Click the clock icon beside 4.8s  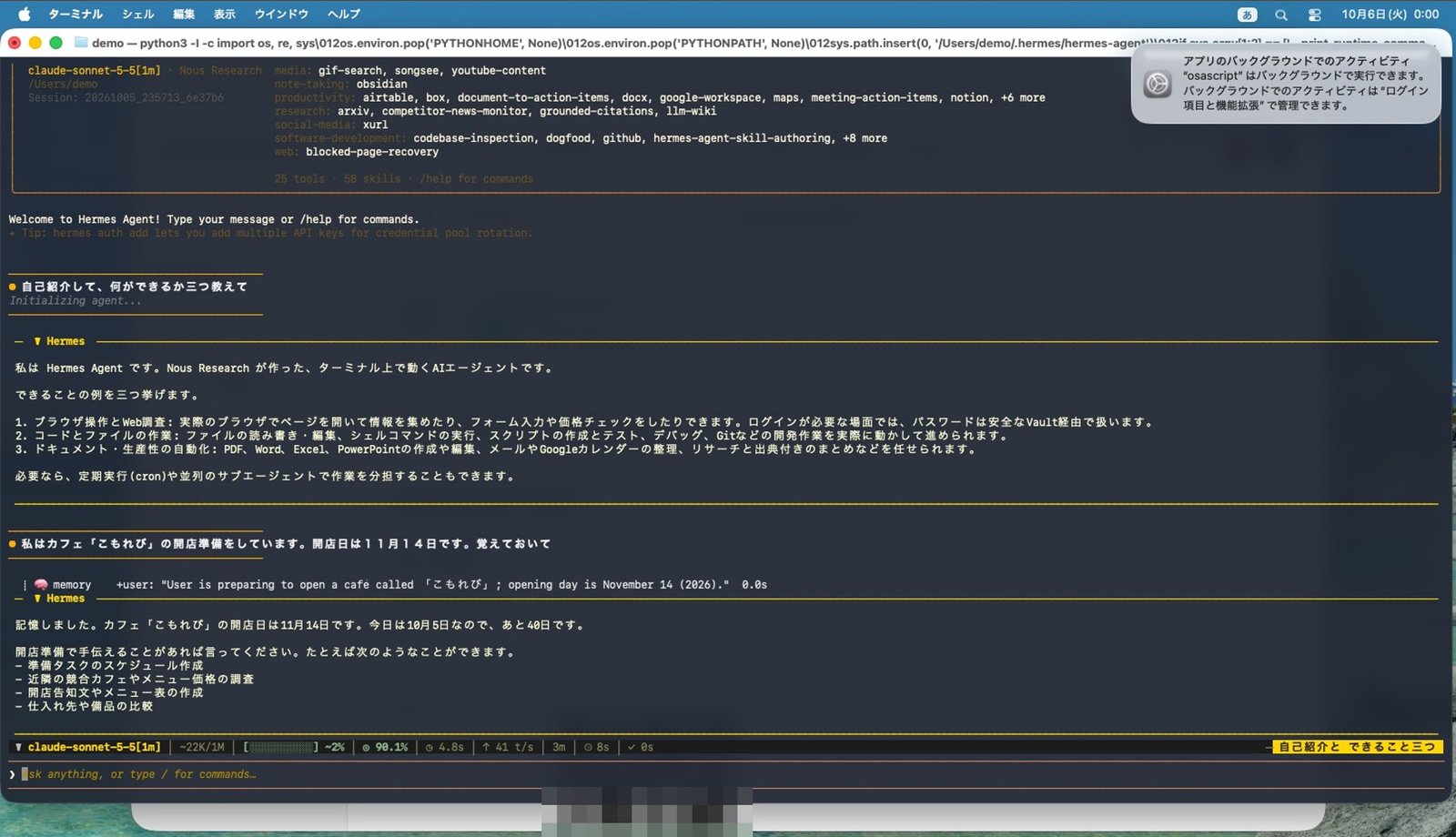tap(430, 747)
